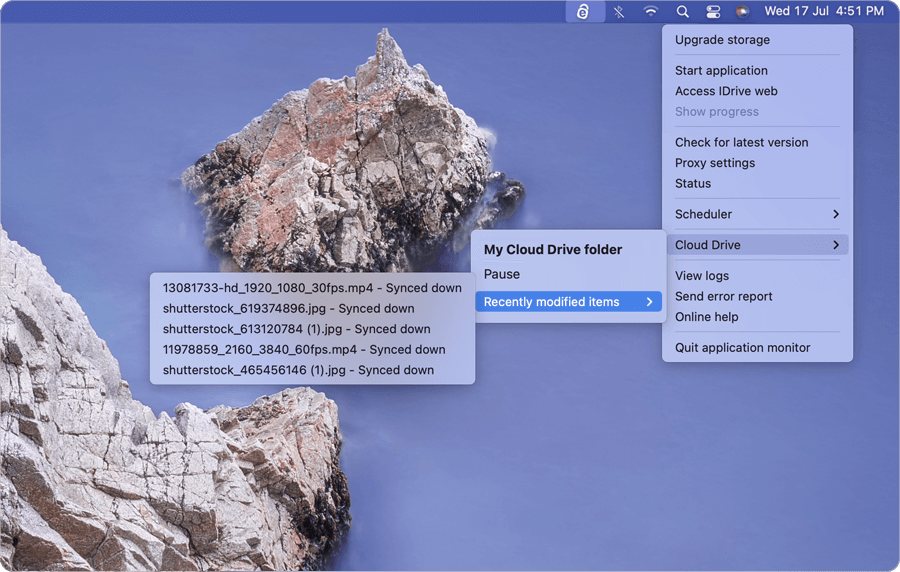
Task: Open the Wi-Fi status icon
Action: 650,11
